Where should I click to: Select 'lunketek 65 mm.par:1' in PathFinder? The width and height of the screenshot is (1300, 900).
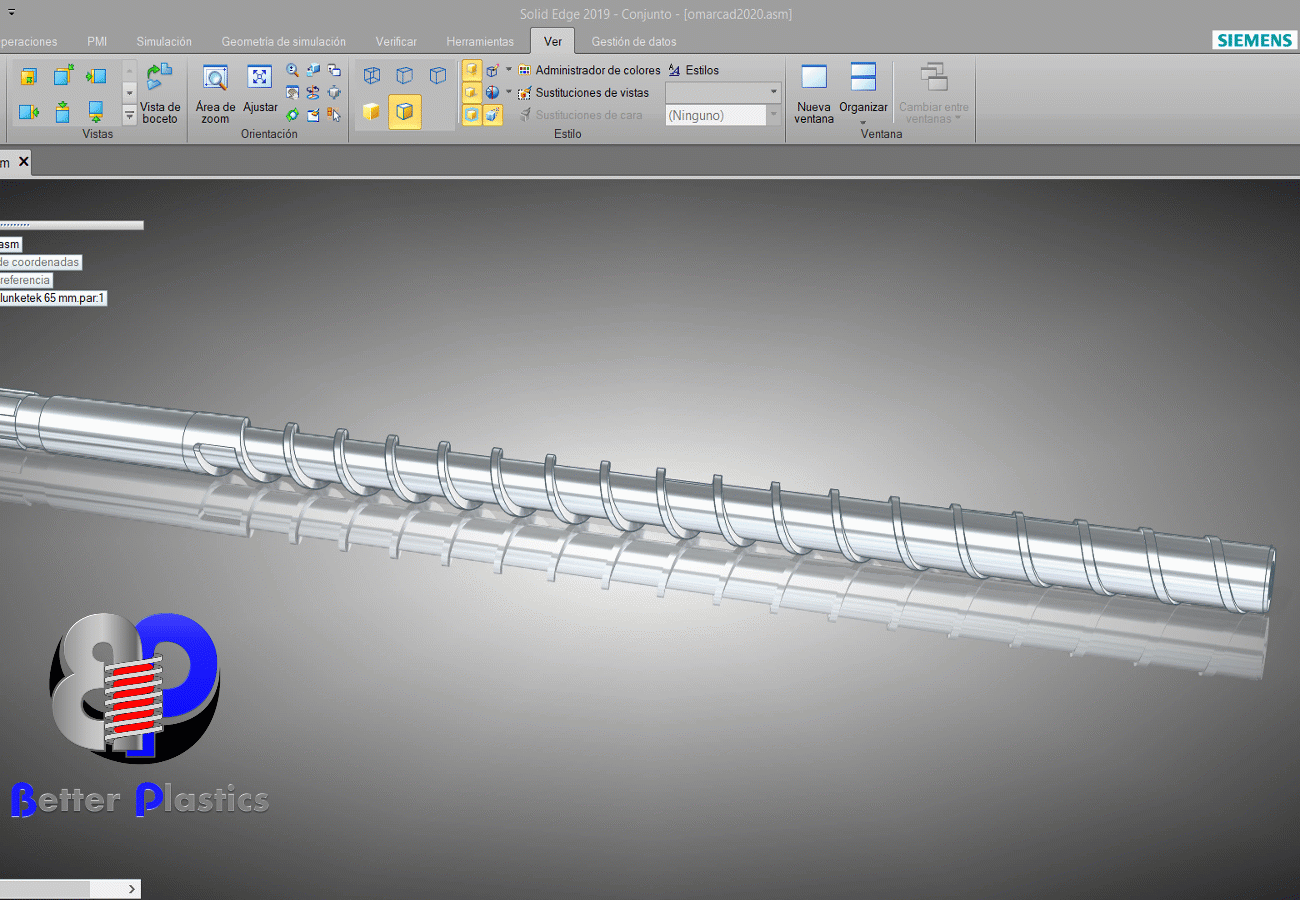[53, 297]
